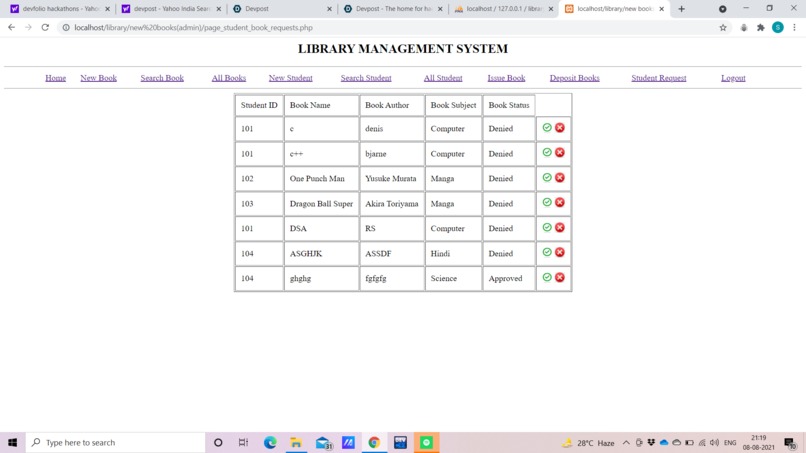Open File Explorer from taskbar
806x453 pixels.
click(x=296, y=442)
